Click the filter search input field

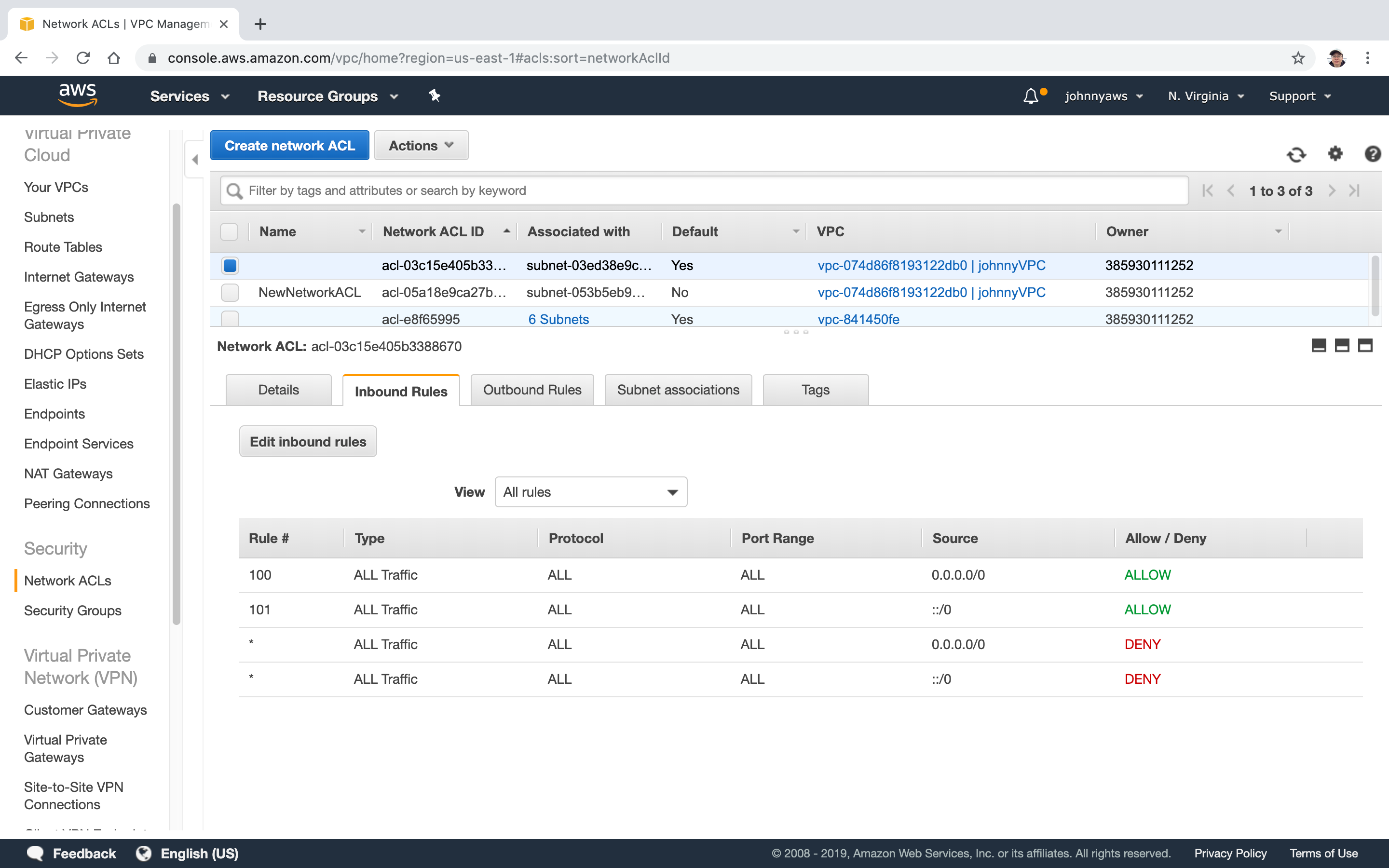[704, 190]
